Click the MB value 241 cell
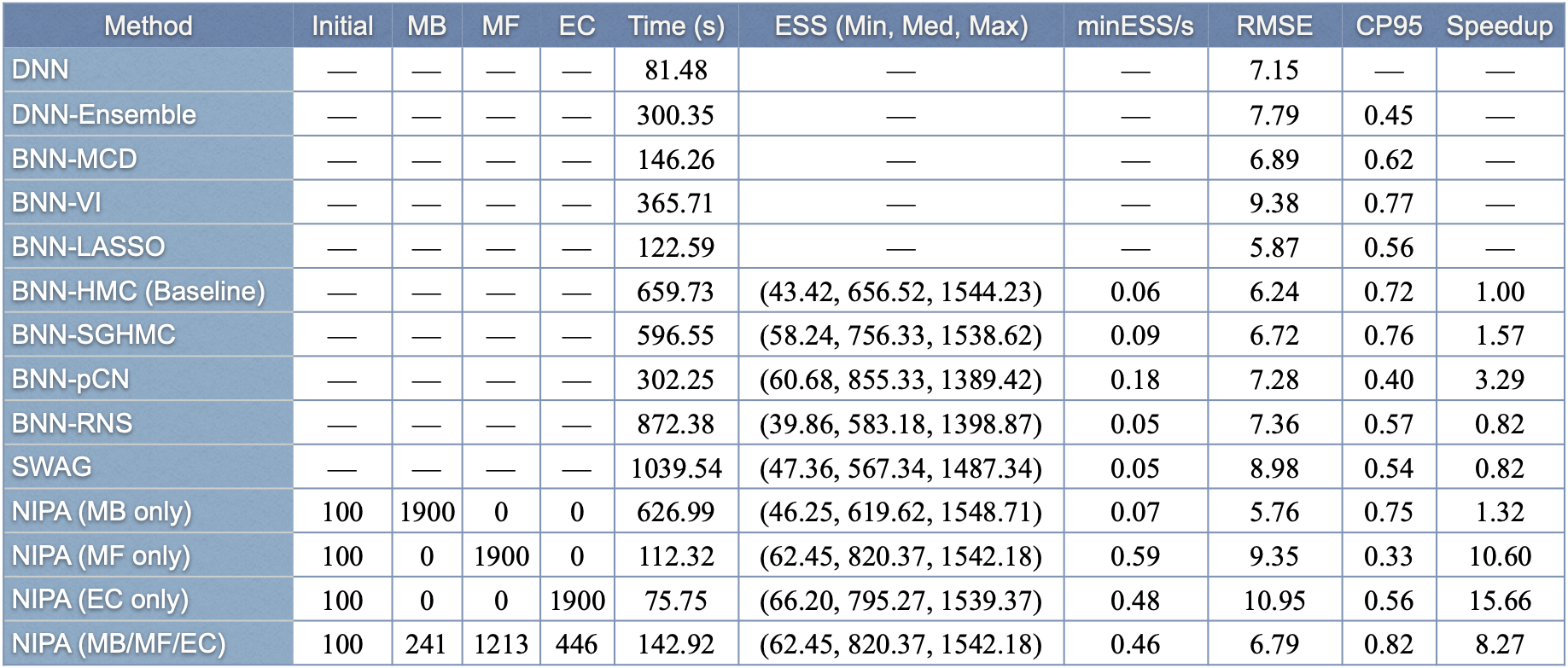 pyautogui.click(x=427, y=644)
